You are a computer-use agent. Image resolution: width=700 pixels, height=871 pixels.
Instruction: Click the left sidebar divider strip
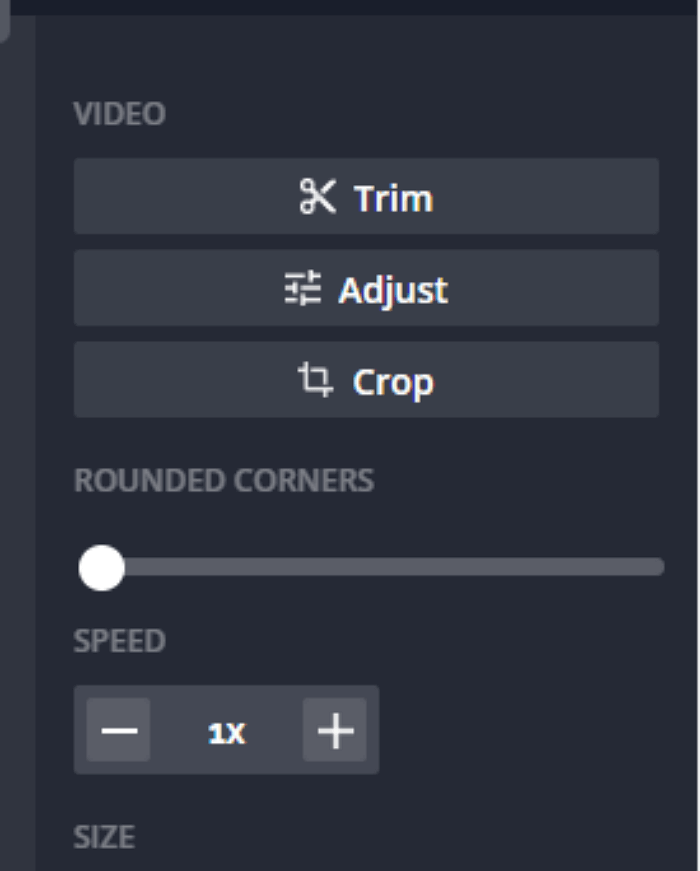(x=17, y=450)
